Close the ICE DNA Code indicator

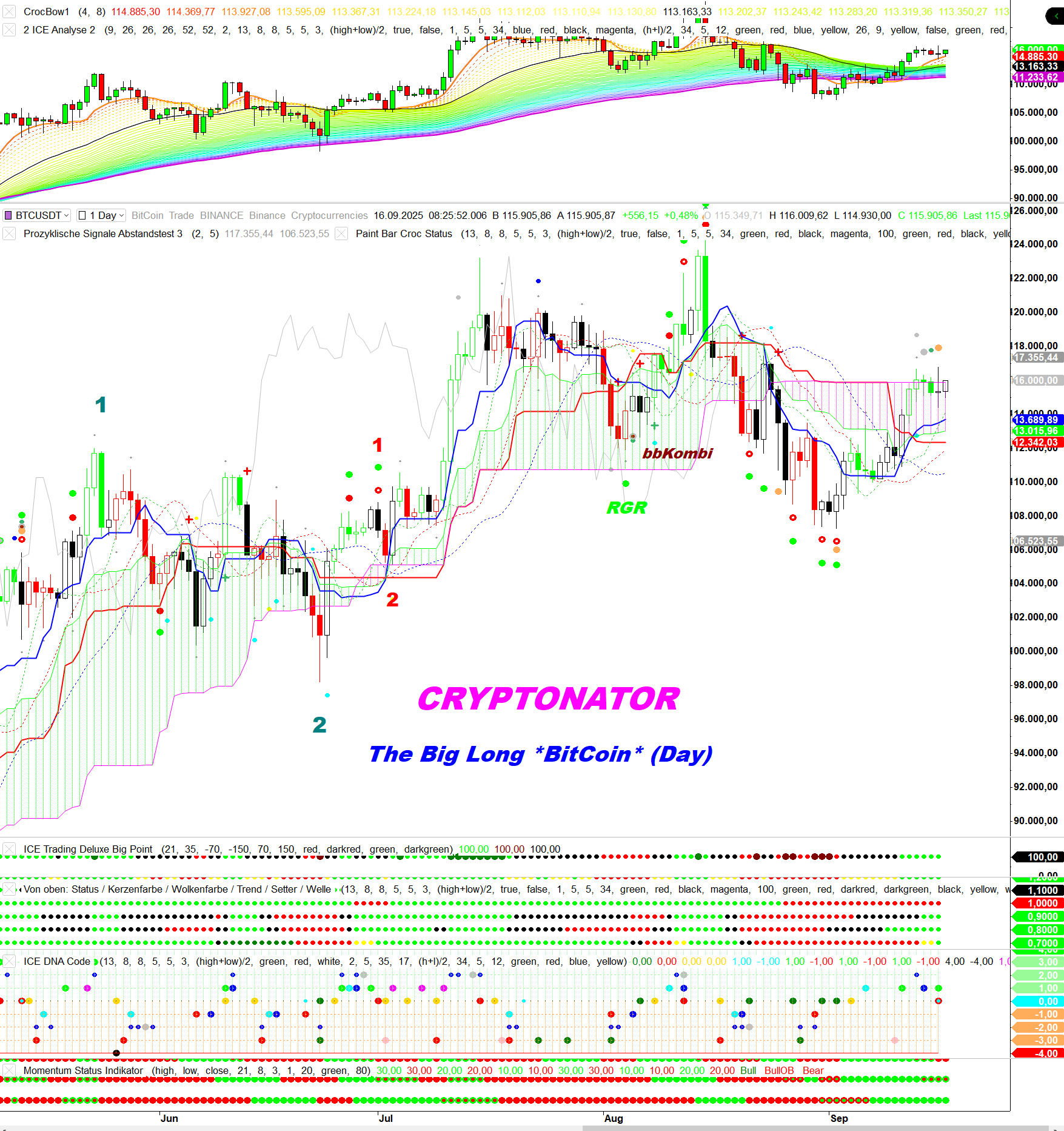[x=9, y=961]
